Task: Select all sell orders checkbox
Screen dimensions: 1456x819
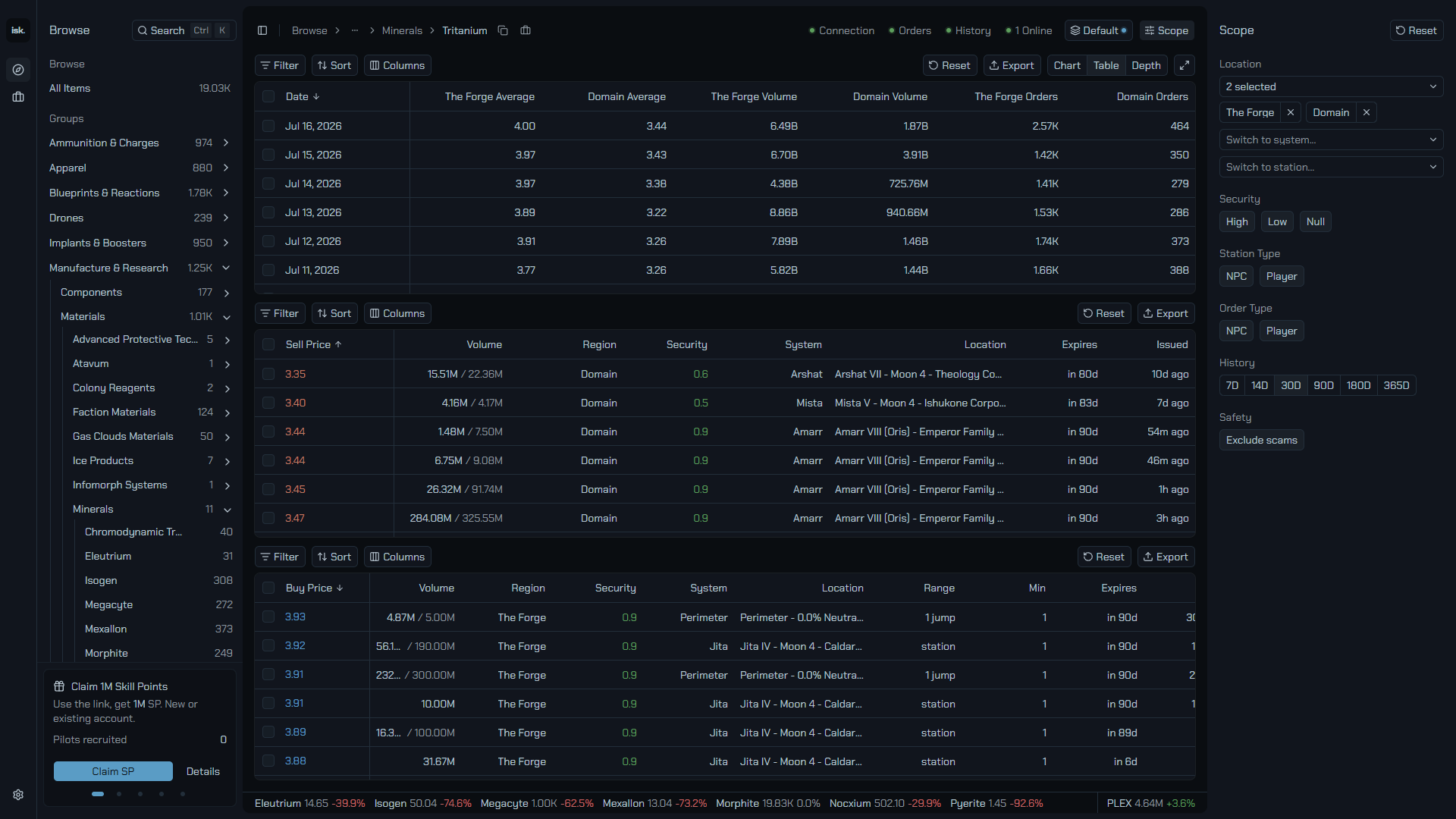Action: tap(268, 344)
